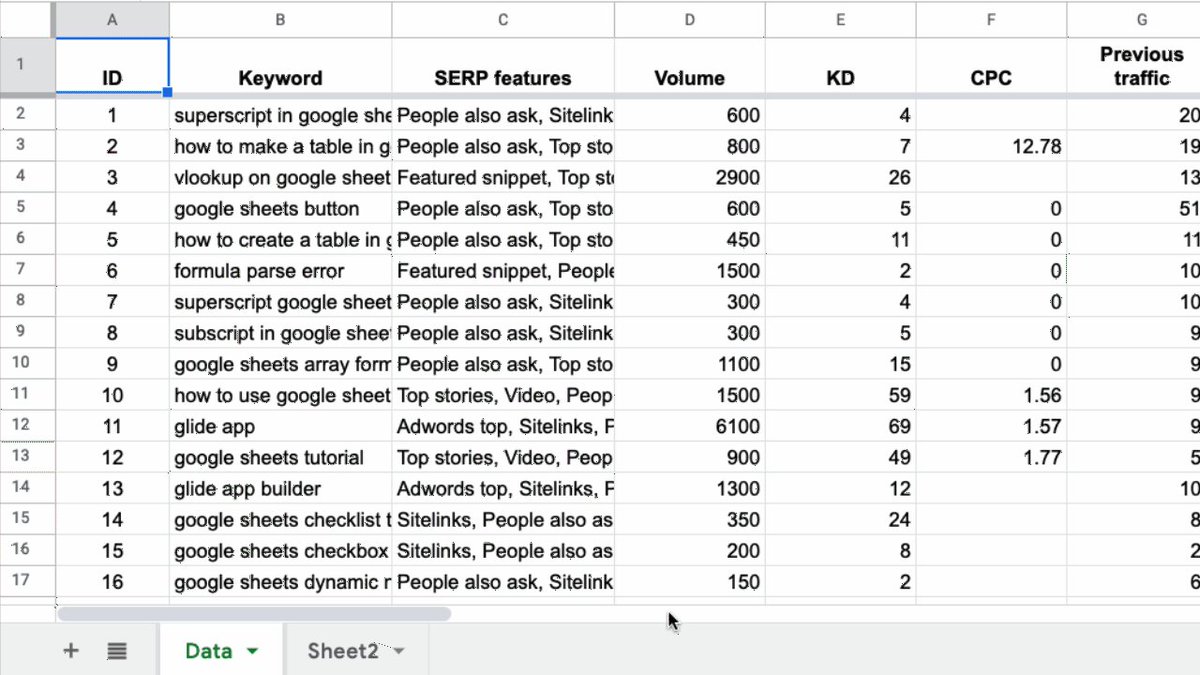
Task: Select the ID cell 10
Action: [x=112, y=396]
